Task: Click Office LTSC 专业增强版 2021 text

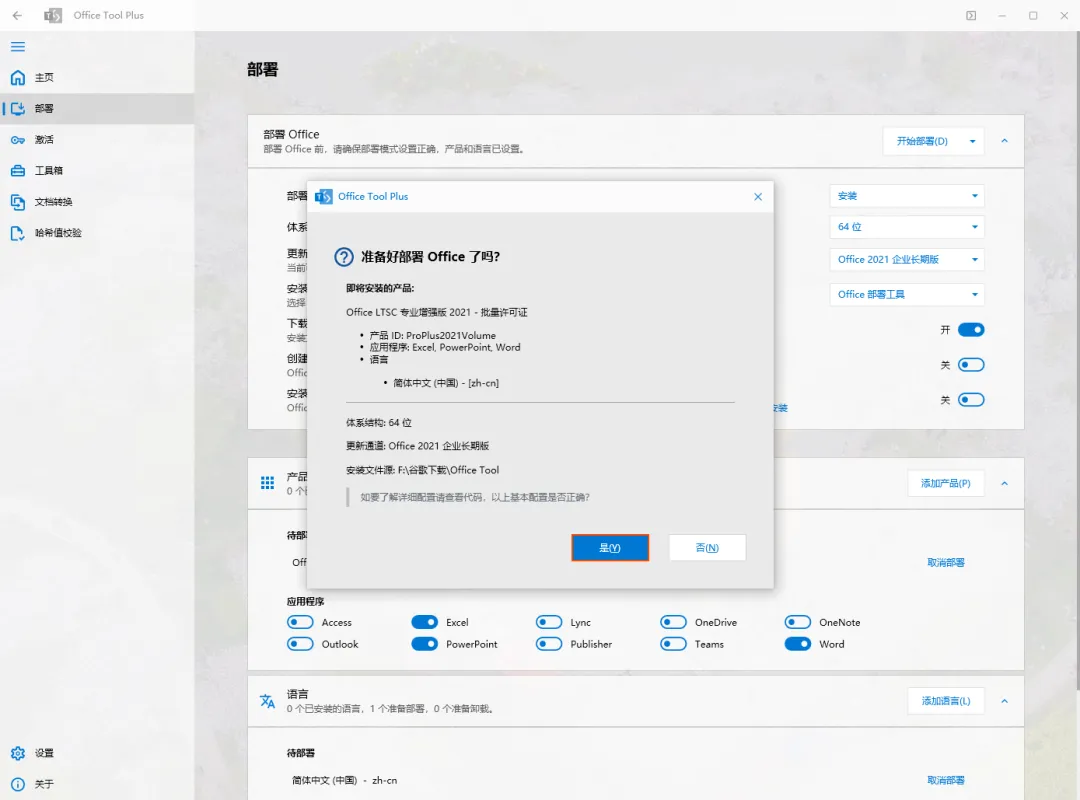Action: tap(437, 313)
